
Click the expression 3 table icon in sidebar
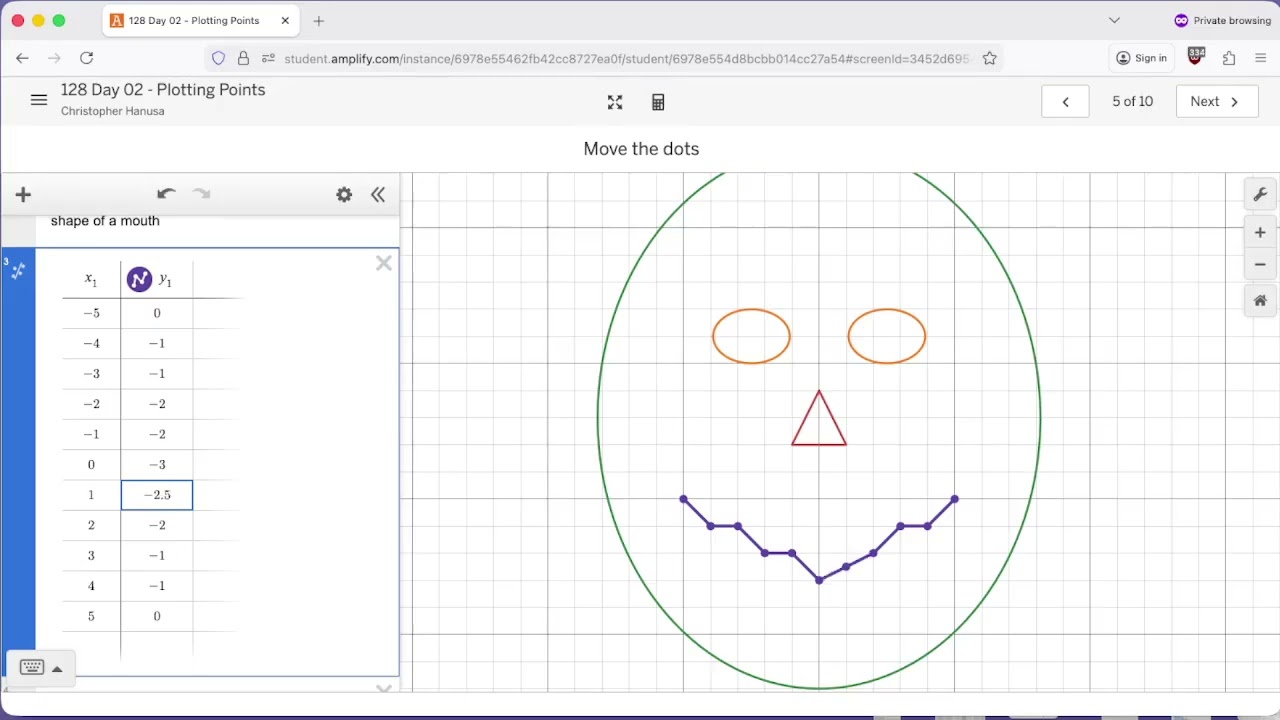(18, 270)
